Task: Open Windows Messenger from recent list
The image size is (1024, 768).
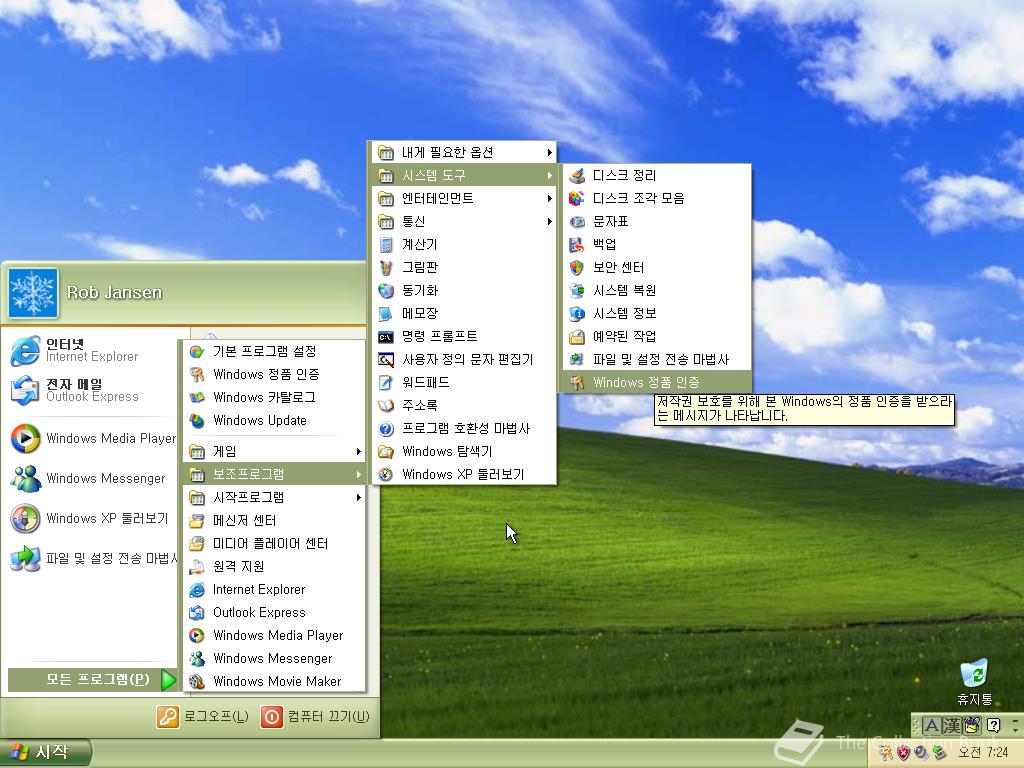Action: point(91,479)
